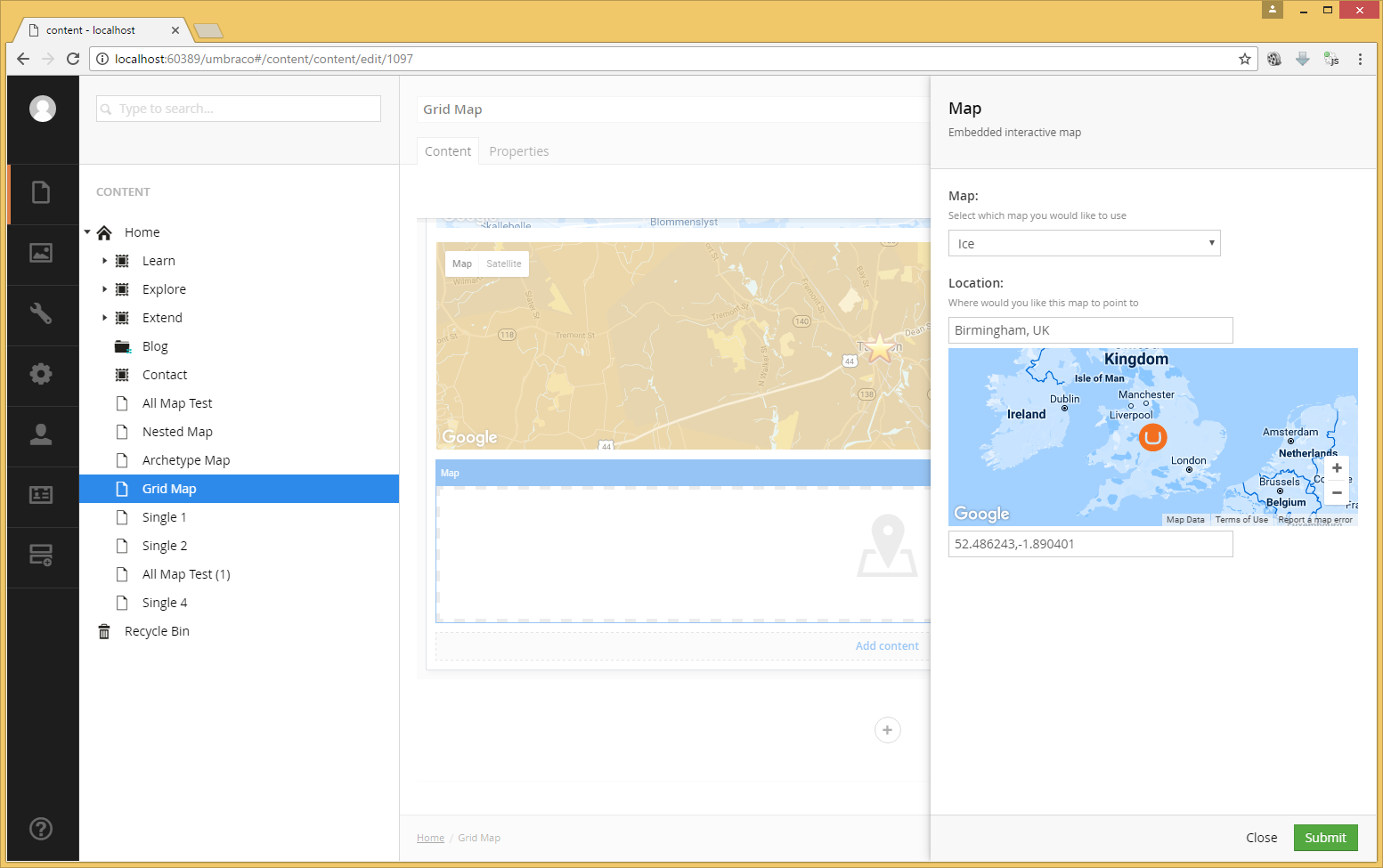Open the Content section in sidebar
Screen dimensions: 1383x868
[x=41, y=192]
